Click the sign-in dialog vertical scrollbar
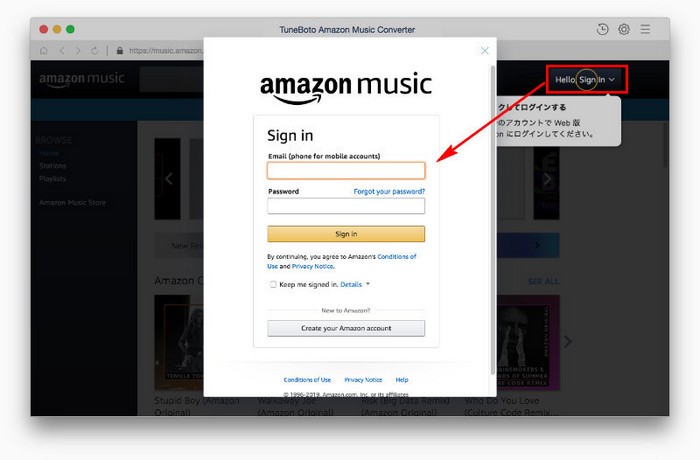 (x=493, y=220)
